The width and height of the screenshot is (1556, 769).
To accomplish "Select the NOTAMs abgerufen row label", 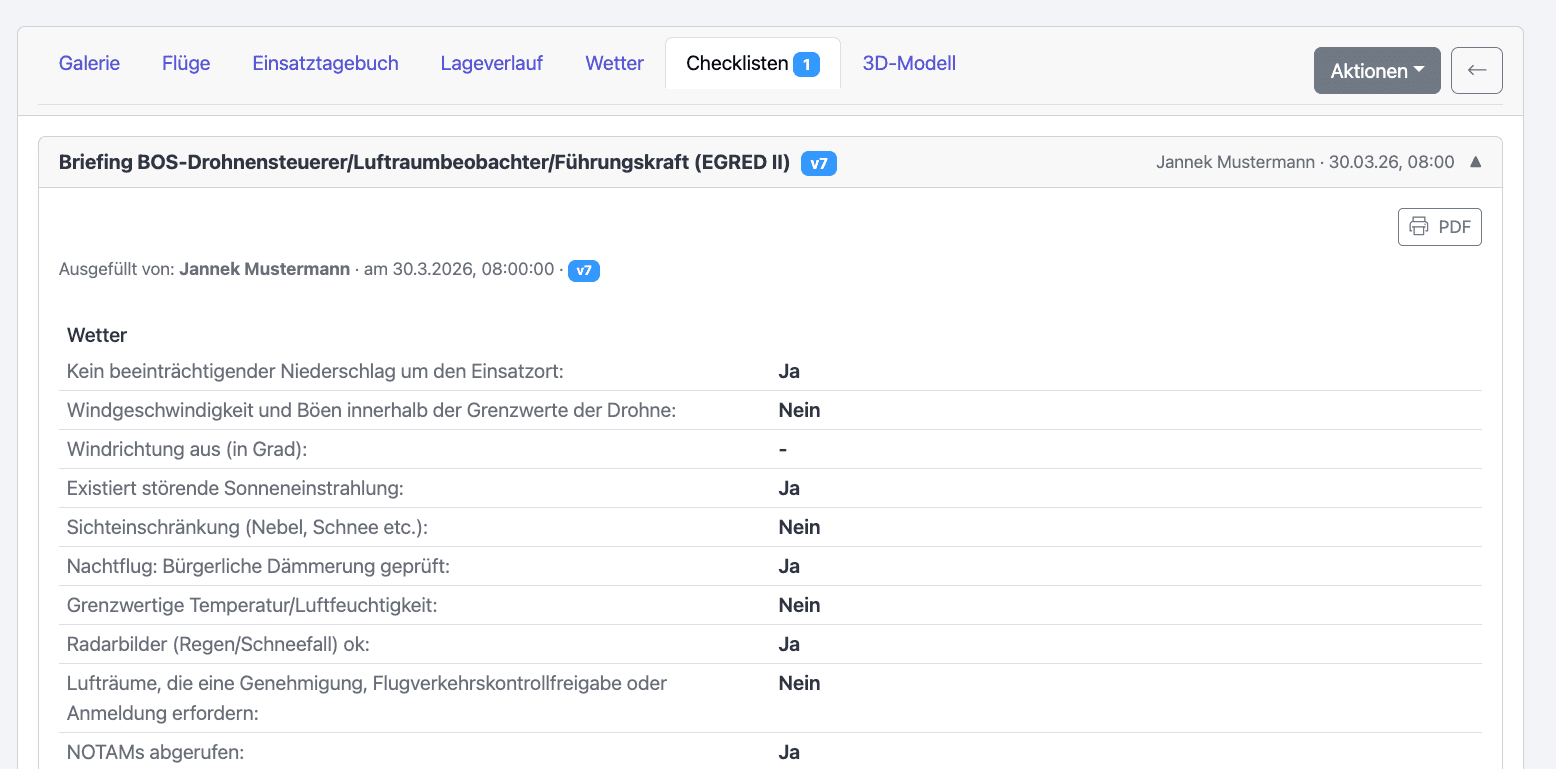I will 155,752.
